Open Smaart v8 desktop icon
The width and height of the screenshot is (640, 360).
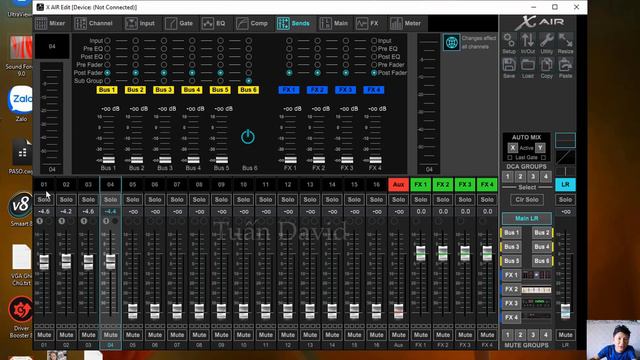point(20,210)
